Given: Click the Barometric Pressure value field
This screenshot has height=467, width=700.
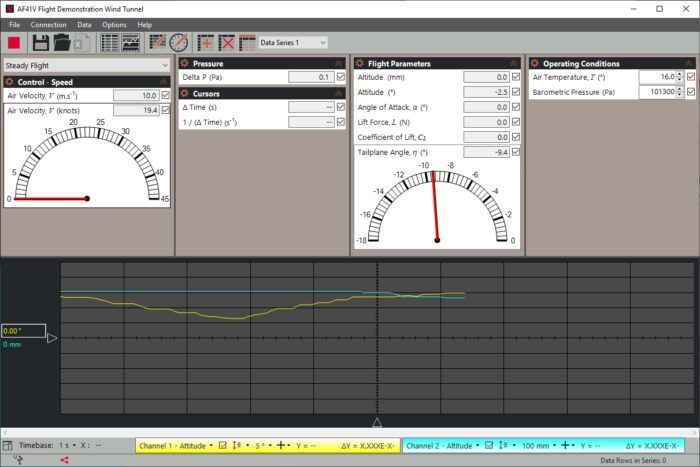Looking at the screenshot, I should 658,92.
